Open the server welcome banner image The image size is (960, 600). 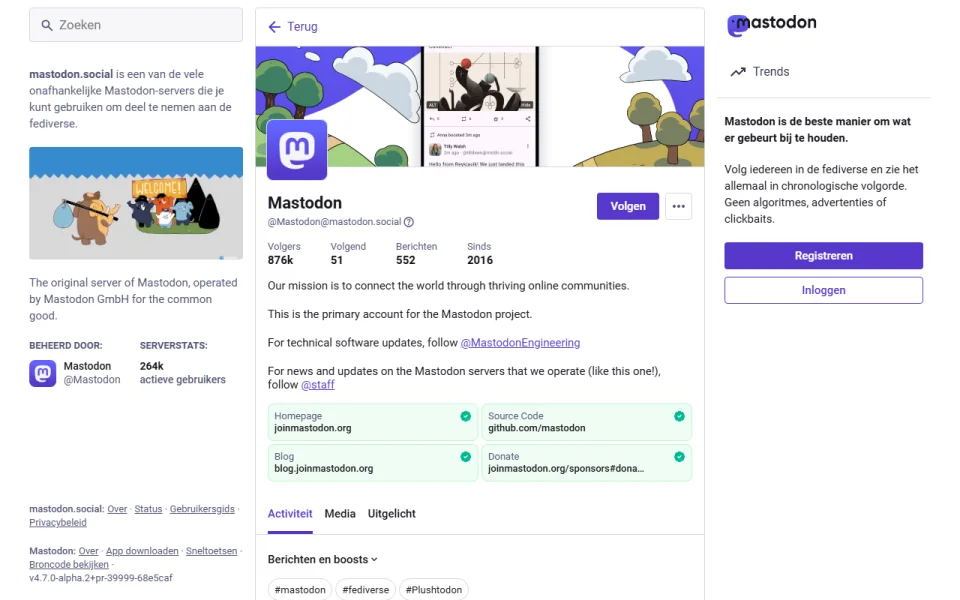136,203
